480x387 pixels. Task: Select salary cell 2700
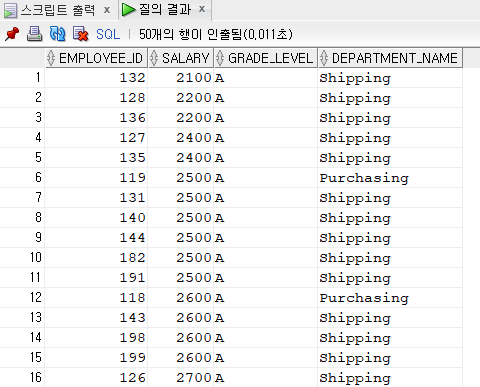(x=181, y=378)
